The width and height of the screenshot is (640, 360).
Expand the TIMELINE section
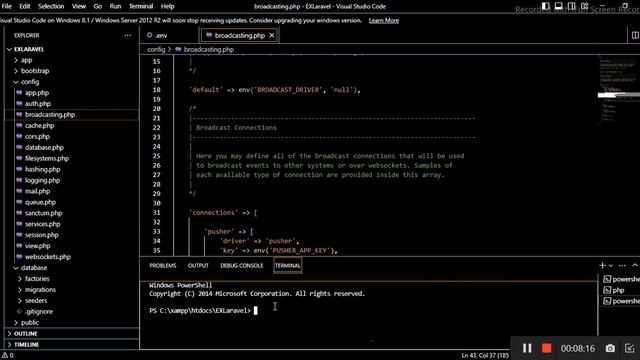pyautogui.click(x=27, y=344)
